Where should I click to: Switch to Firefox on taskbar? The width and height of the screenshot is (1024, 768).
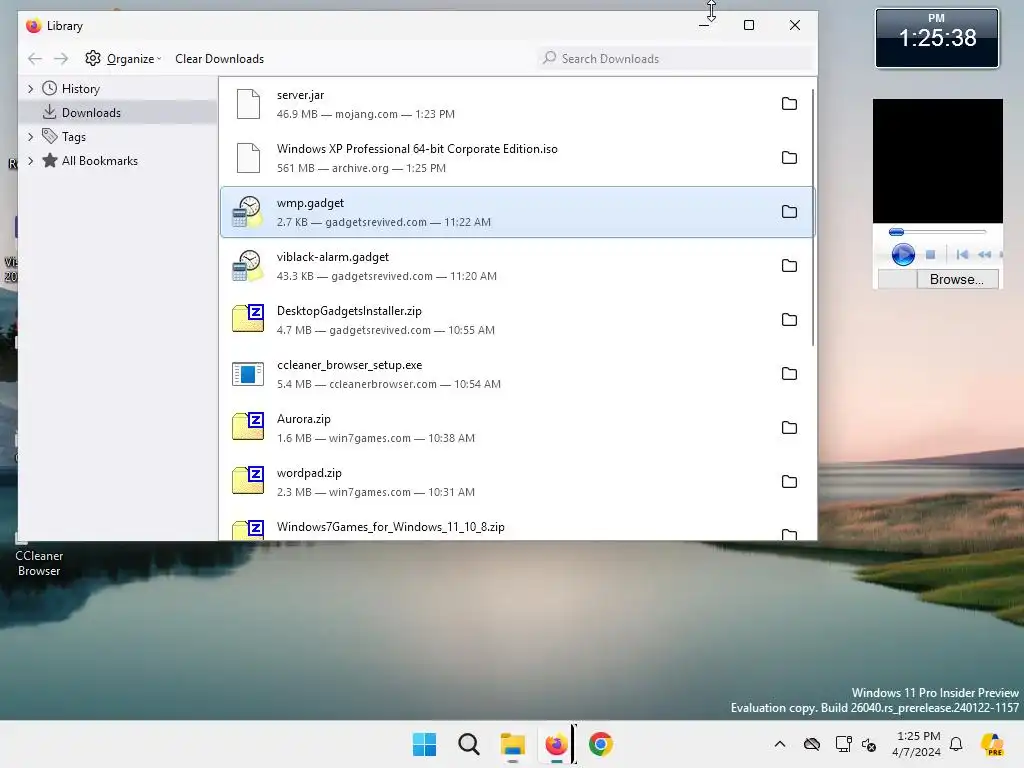coord(556,744)
